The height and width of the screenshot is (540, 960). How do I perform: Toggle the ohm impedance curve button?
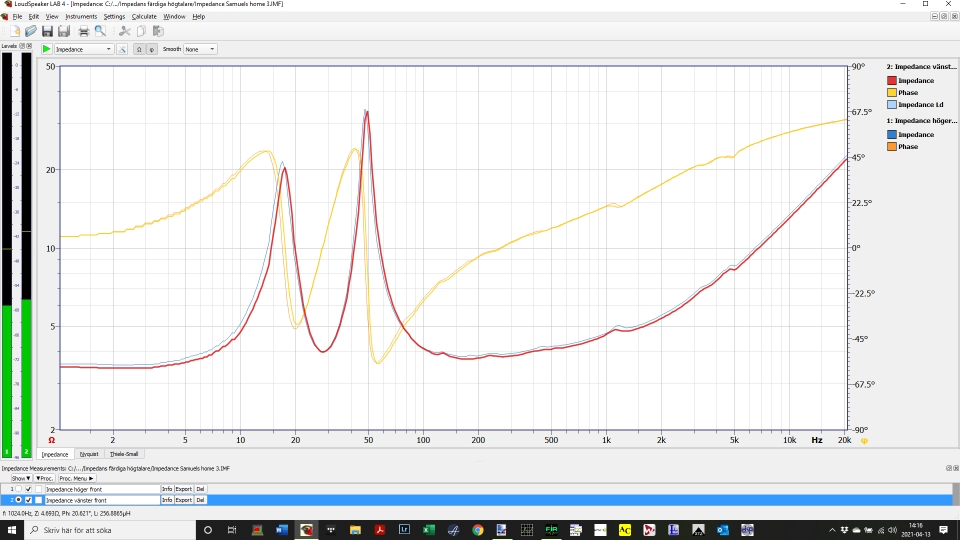click(x=139, y=49)
